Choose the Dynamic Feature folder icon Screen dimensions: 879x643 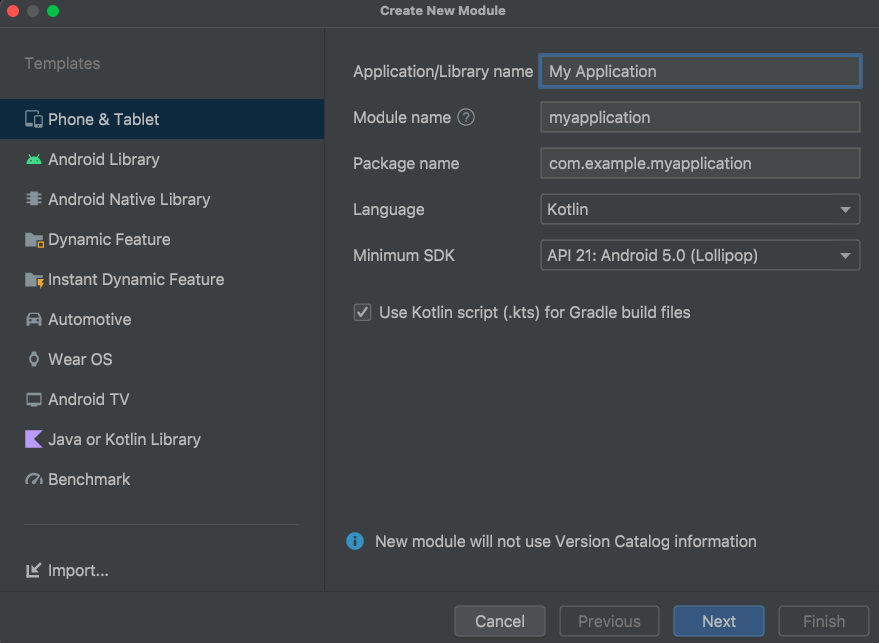[34, 240]
